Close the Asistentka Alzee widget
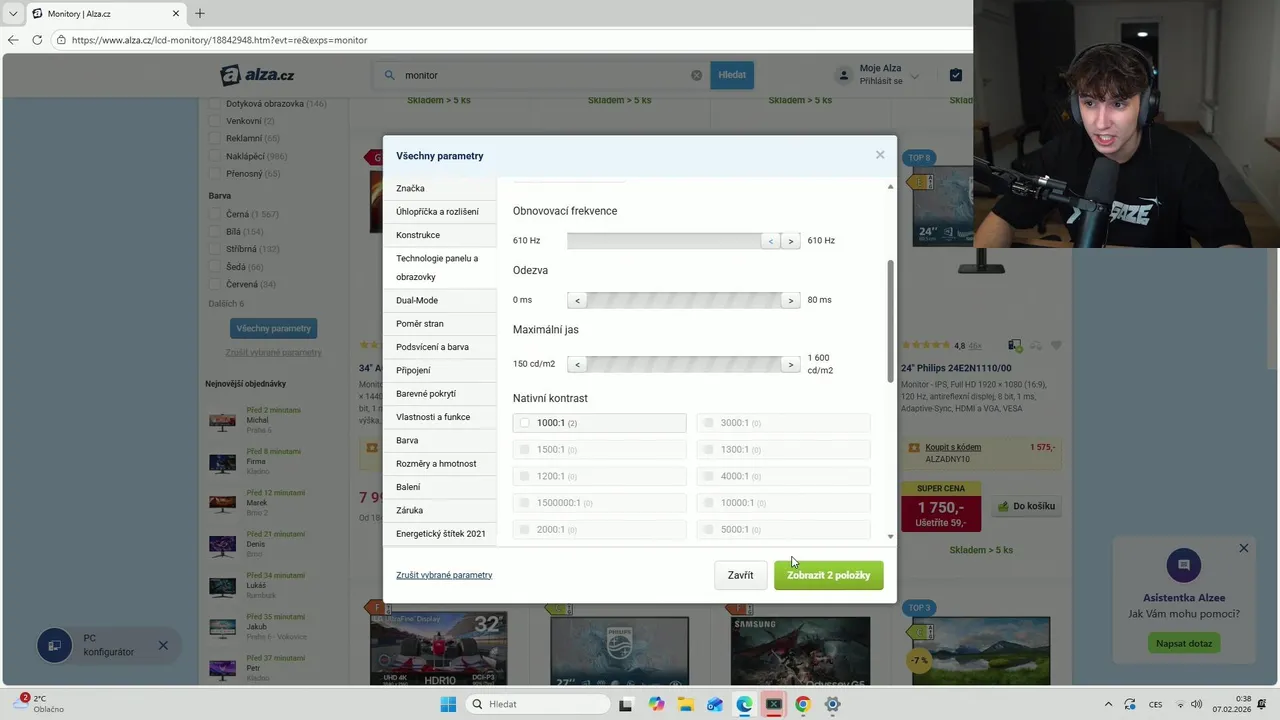This screenshot has height=720, width=1280. tap(1243, 548)
